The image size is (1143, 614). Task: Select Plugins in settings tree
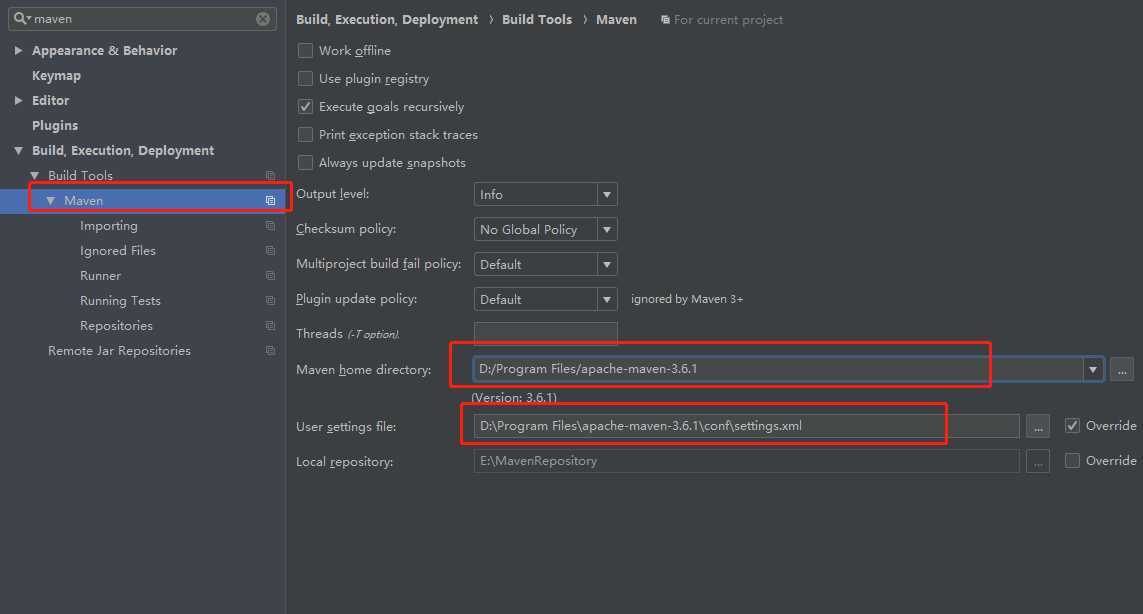55,125
